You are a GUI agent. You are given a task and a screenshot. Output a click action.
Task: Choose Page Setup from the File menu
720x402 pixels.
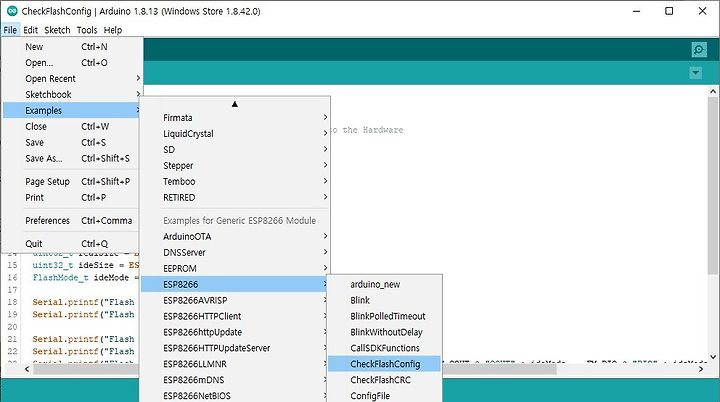pyautogui.click(x=72, y=181)
